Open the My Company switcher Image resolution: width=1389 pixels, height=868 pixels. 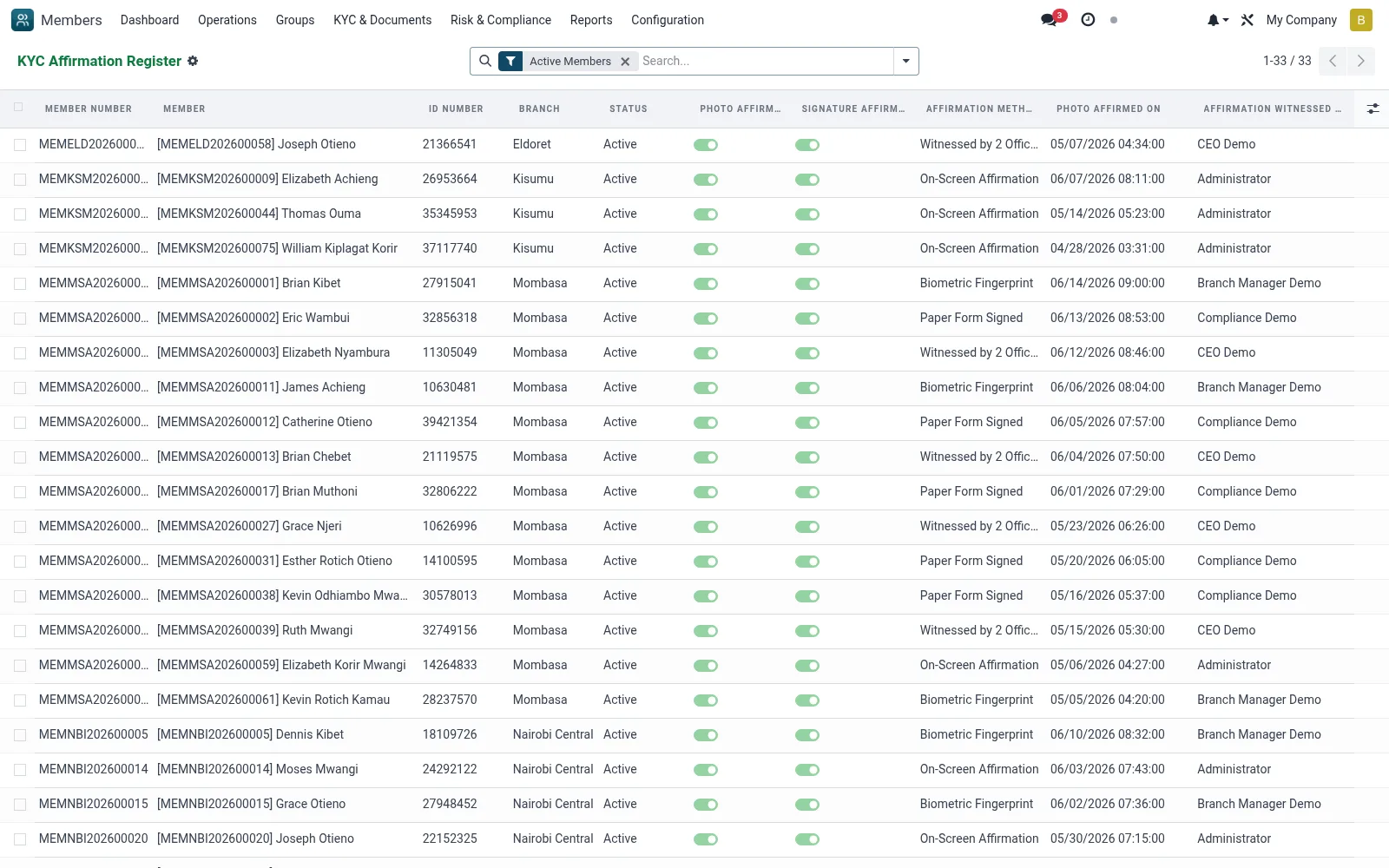click(1301, 20)
